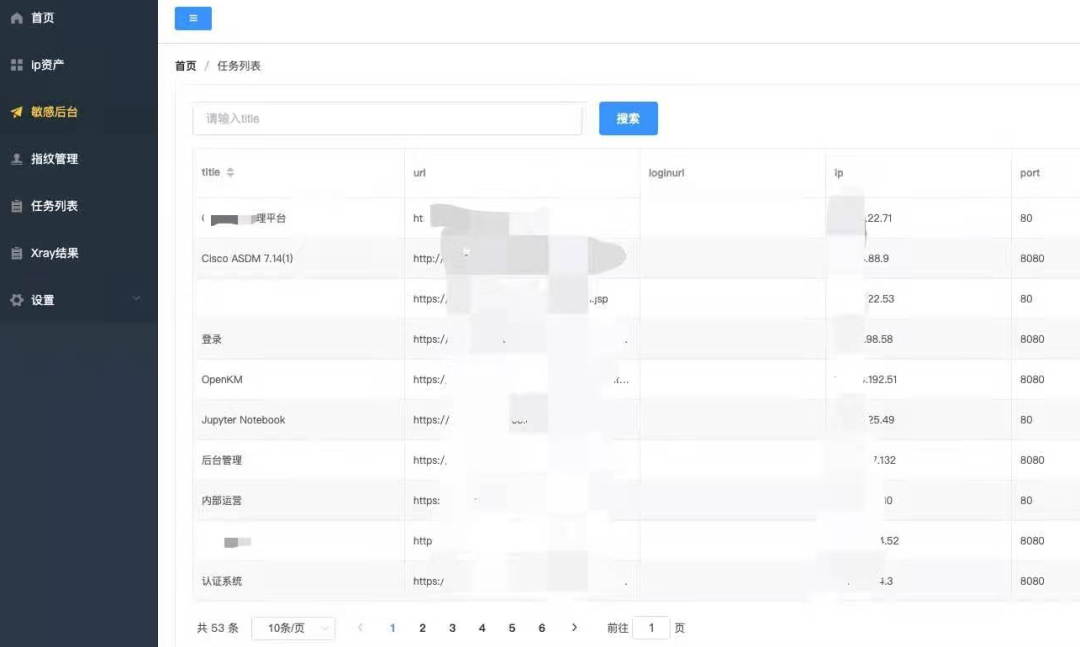1080x647 pixels.
Task: Click the Xray结果 clipboard icon
Action: point(16,253)
